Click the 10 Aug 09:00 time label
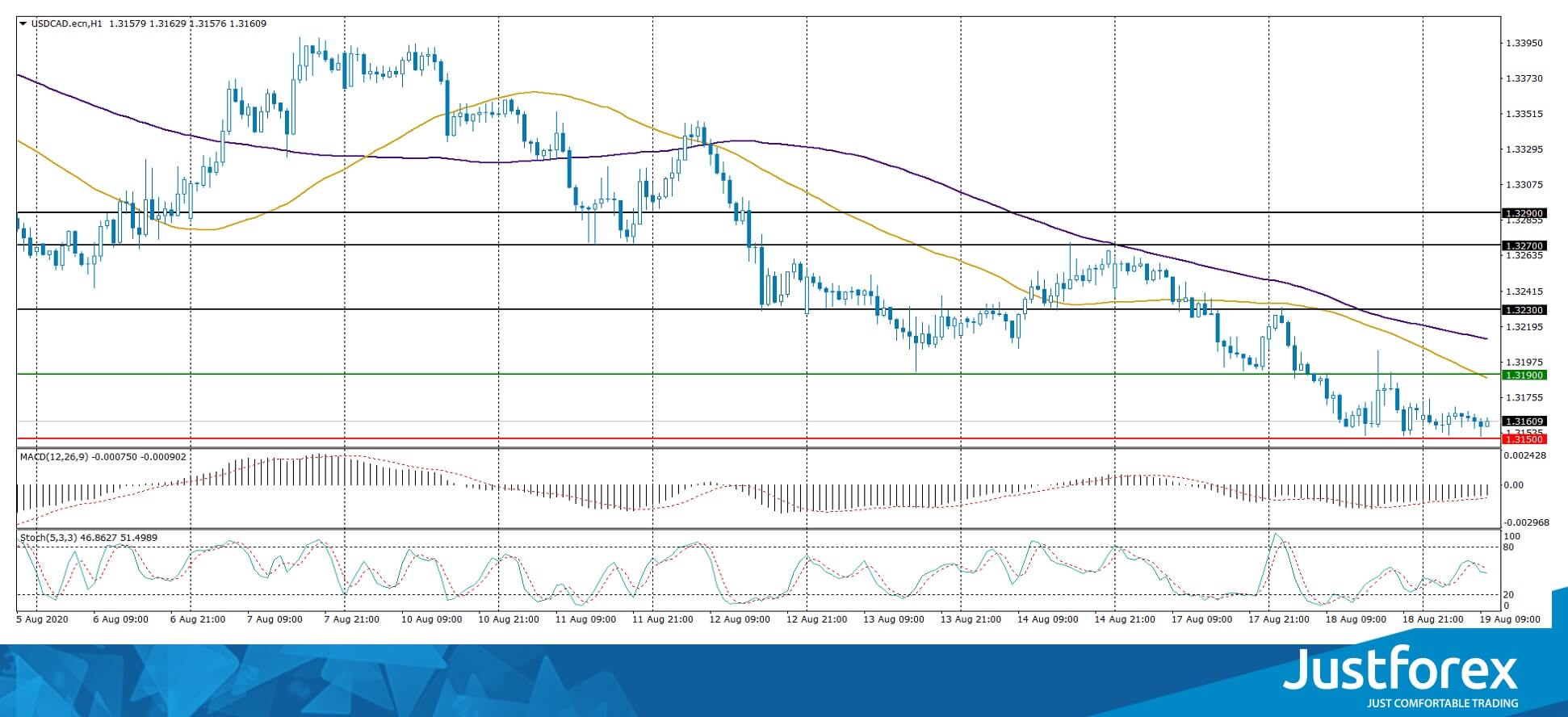Image resolution: width=1568 pixels, height=717 pixels. pyautogui.click(x=432, y=620)
